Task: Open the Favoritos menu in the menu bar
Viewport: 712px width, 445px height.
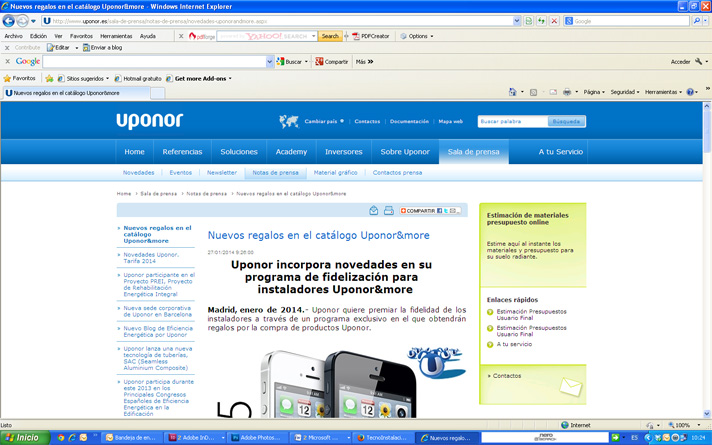Action: coord(81,36)
